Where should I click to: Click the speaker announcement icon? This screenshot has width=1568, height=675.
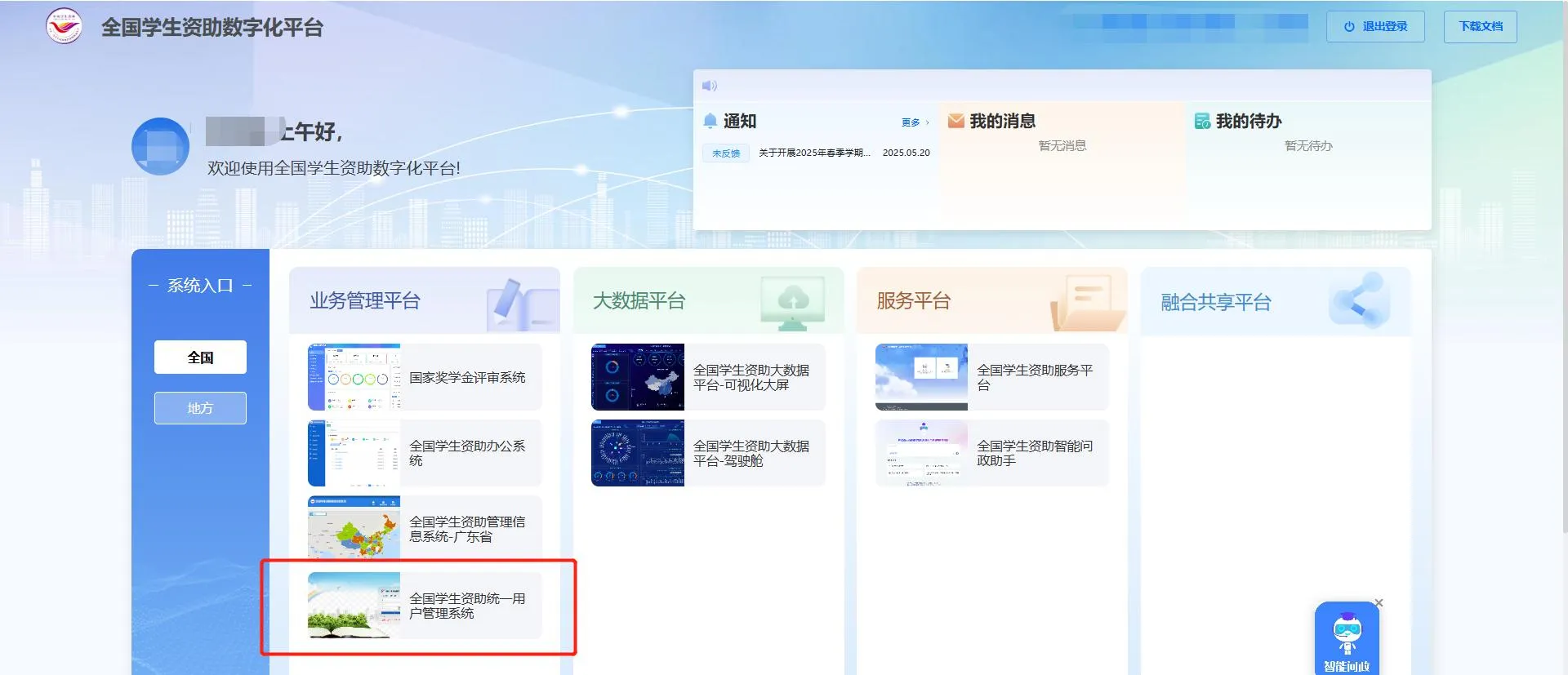(710, 86)
